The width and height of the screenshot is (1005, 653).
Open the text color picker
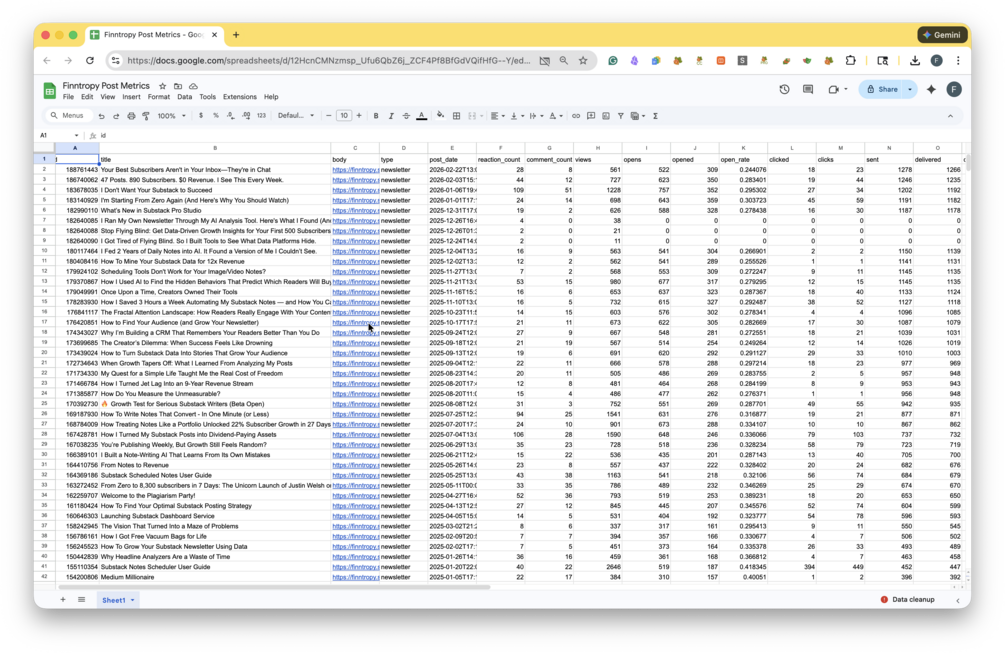tap(421, 116)
